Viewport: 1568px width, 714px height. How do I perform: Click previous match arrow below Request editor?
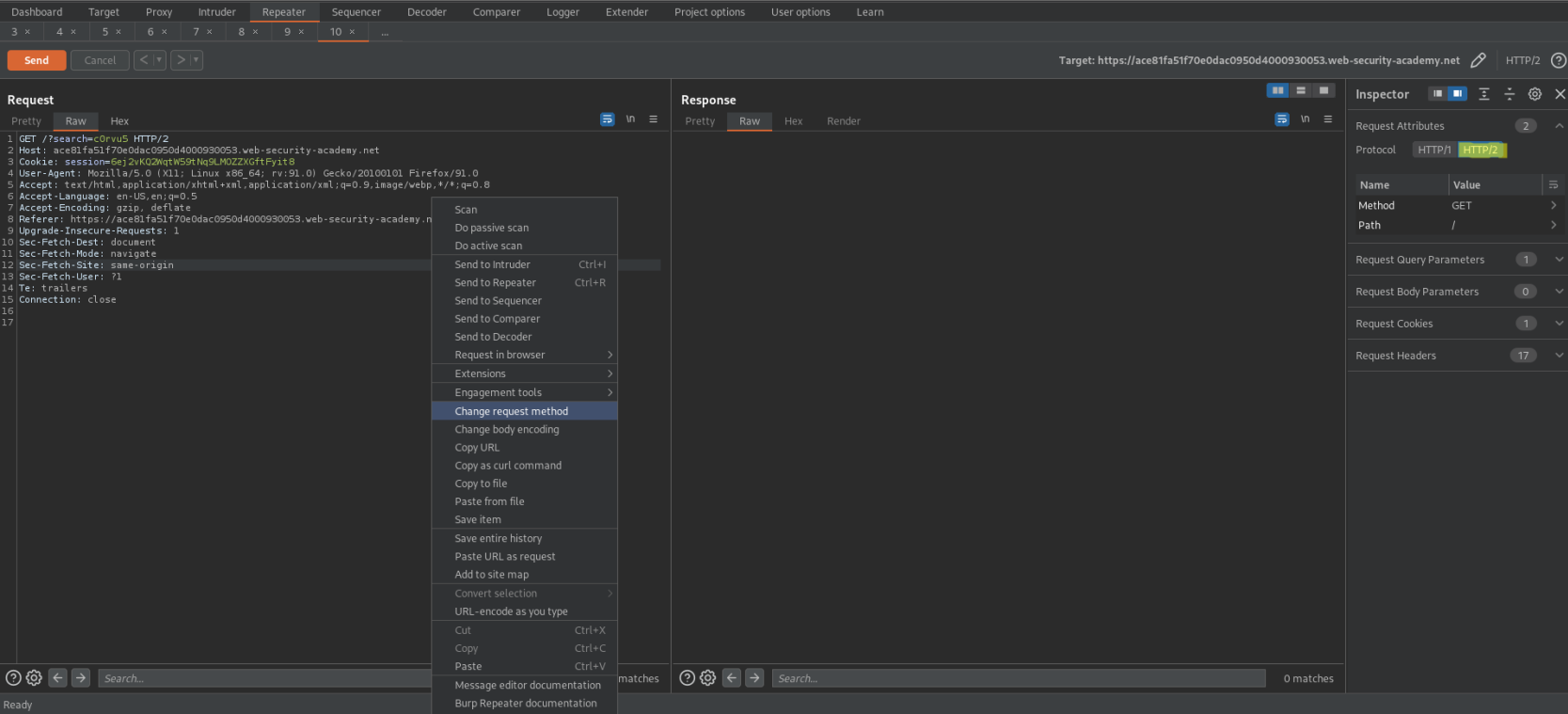(57, 677)
